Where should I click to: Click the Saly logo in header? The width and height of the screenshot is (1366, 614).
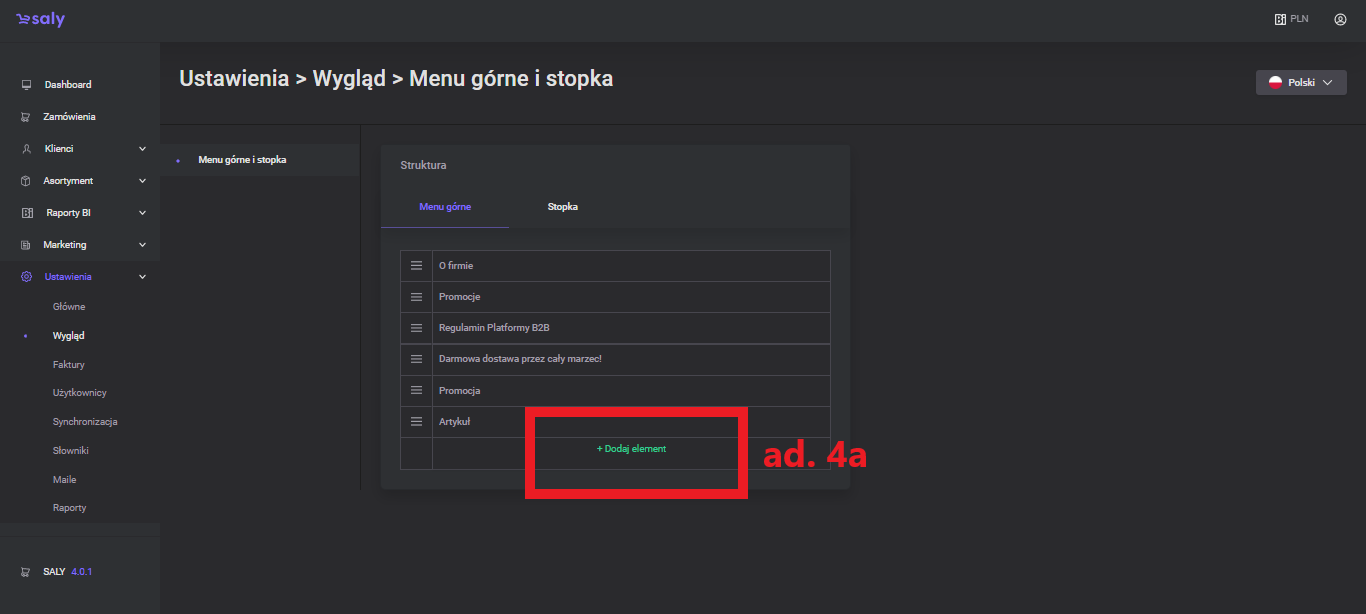coord(40,20)
